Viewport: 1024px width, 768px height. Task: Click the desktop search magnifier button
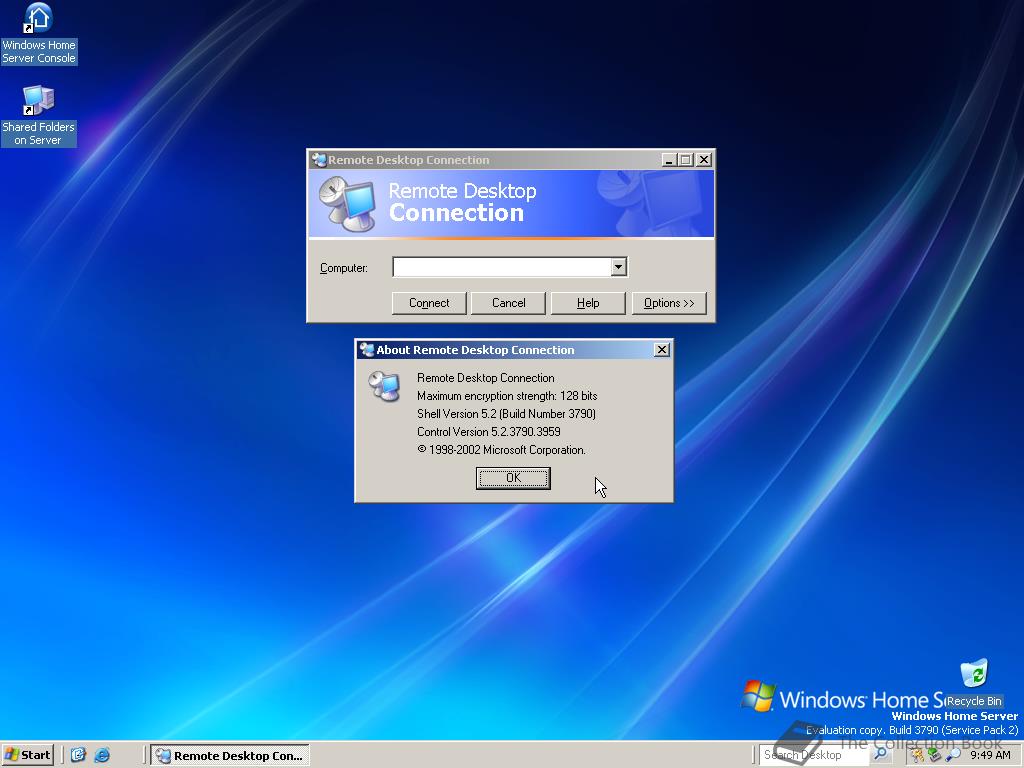pos(880,754)
